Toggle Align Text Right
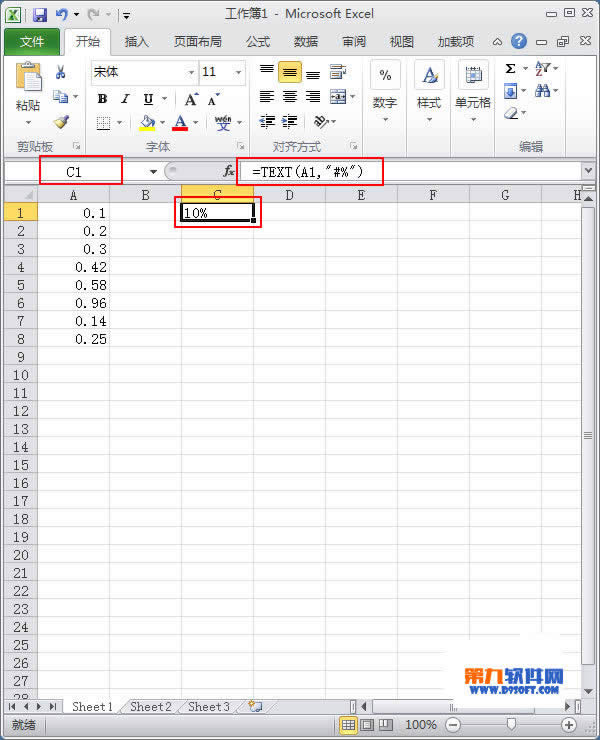Image resolution: width=600 pixels, height=740 pixels. pyautogui.click(x=313, y=97)
